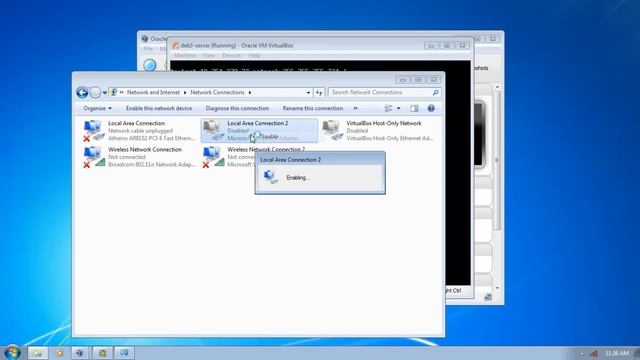This screenshot has width=640, height=360.
Task: Click the 'Enabling...' status text
Action: coord(298,178)
